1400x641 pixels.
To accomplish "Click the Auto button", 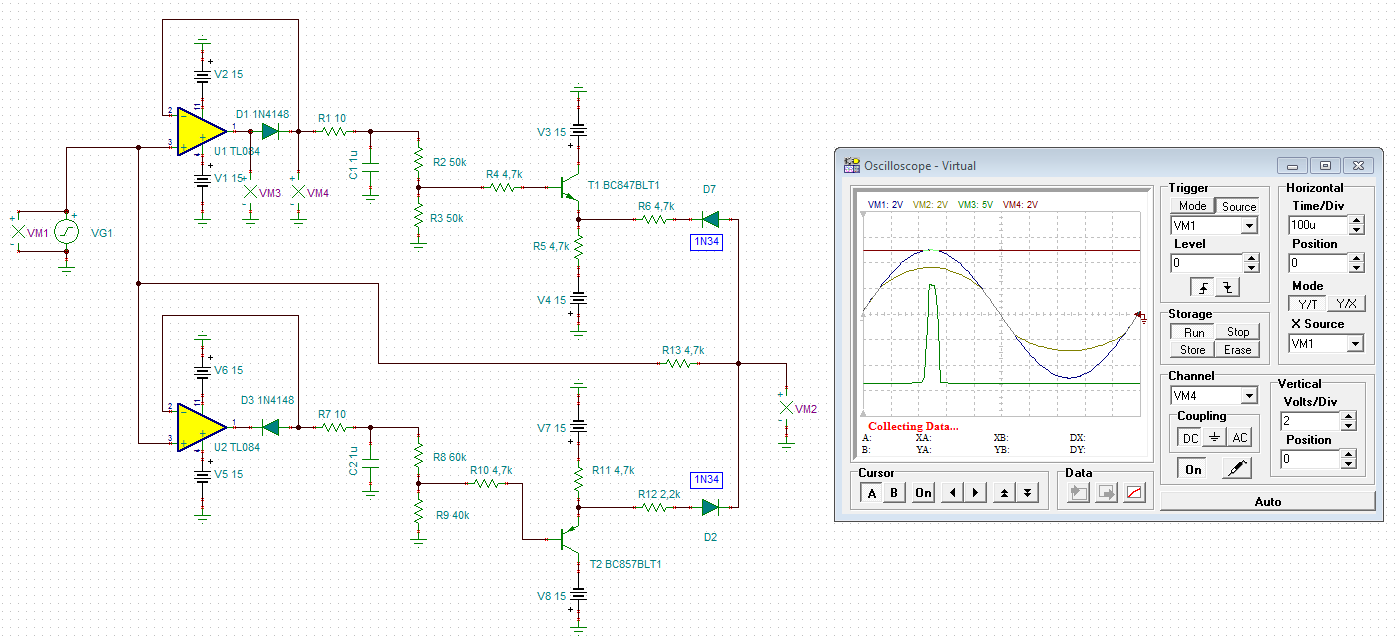I will (1267, 501).
